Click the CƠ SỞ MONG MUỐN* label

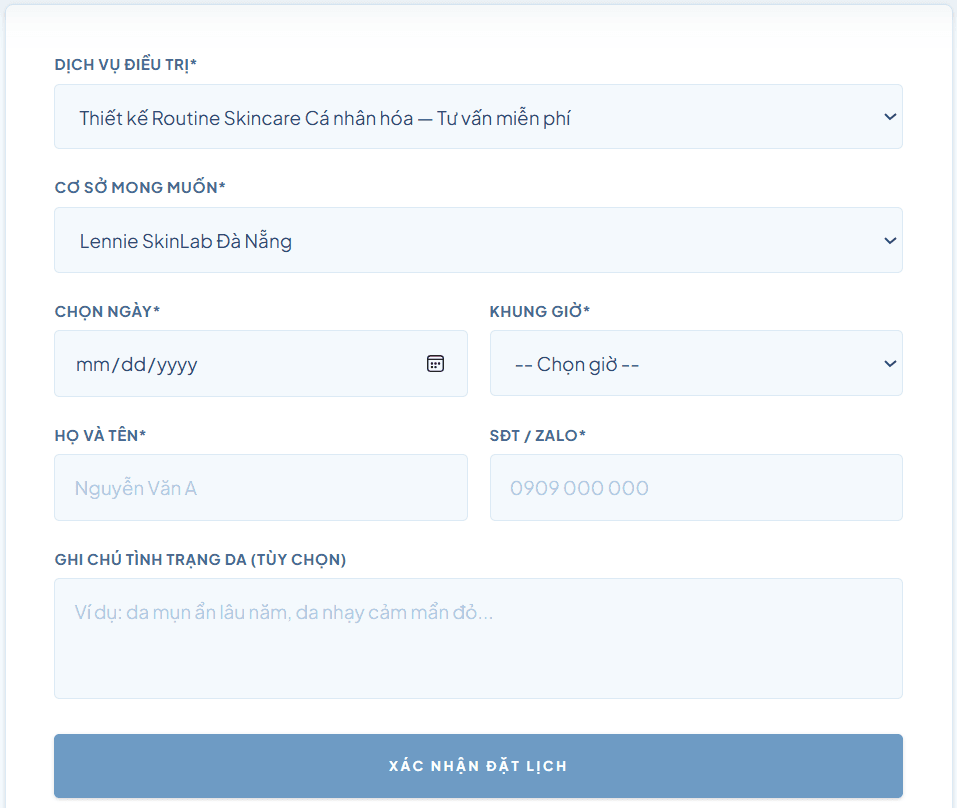click(x=140, y=187)
